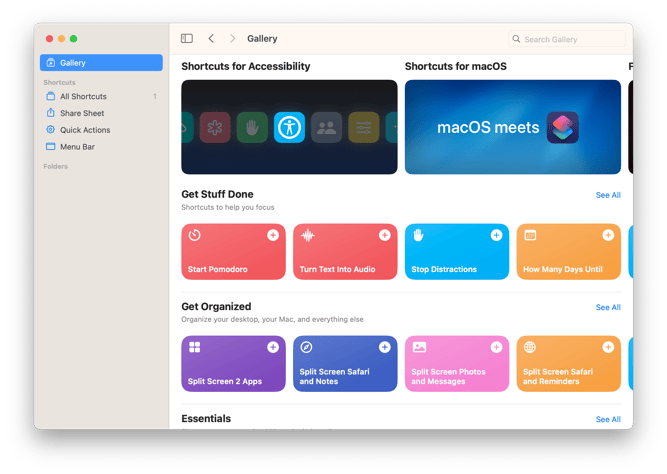Open the macOS meets Shortcuts banner
Screen dimensions: 667x474
(x=513, y=127)
